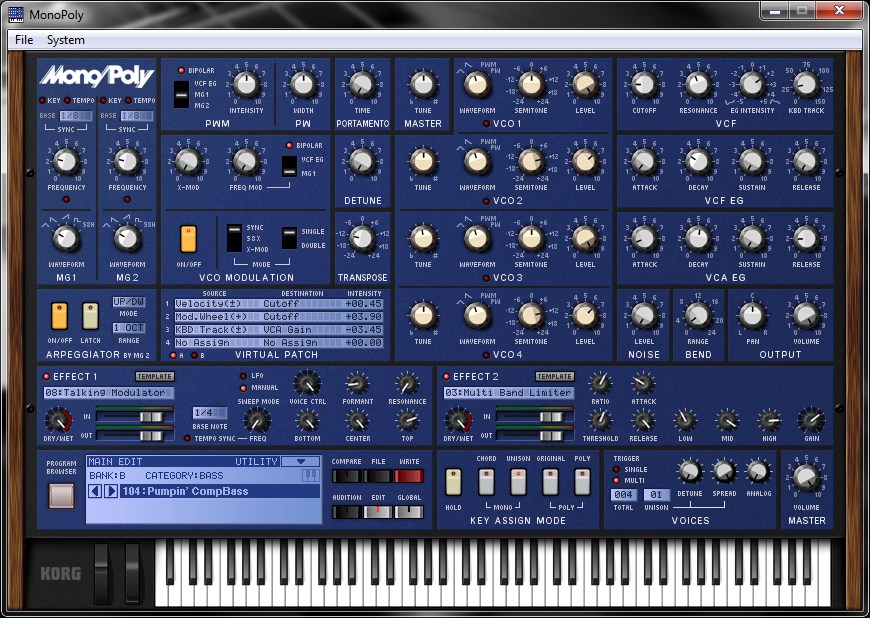Click the VCA EG Release knob

point(806,239)
